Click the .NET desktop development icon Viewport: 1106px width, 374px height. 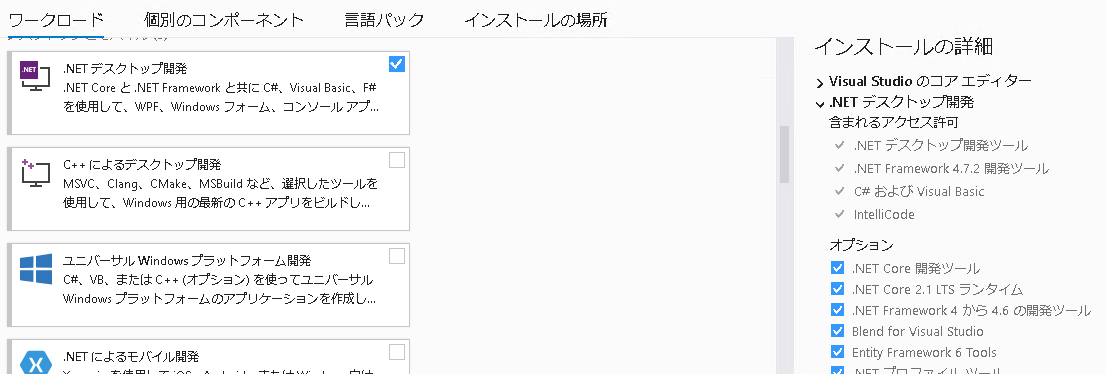35,76
